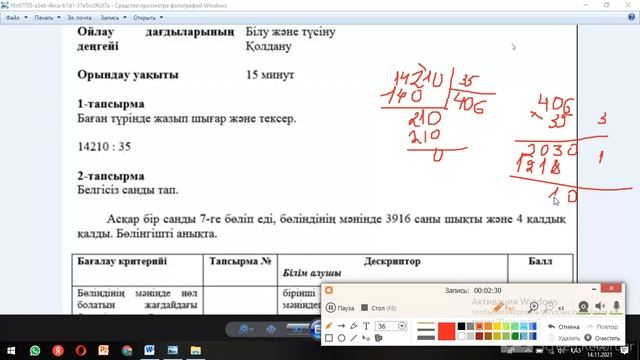Click the Отмена undo button
This screenshot has height=360, width=640.
tap(564, 327)
